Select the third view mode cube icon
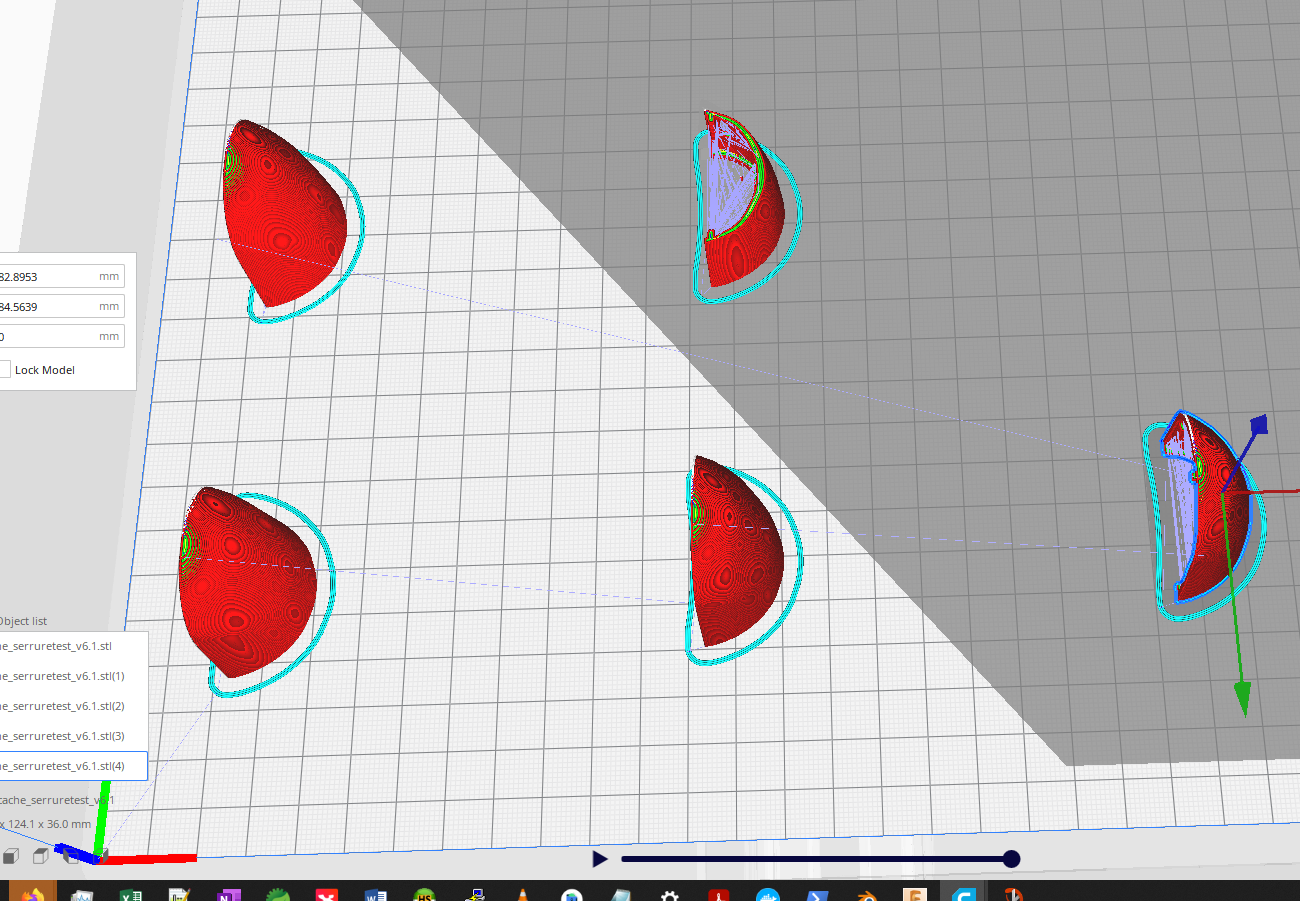 click(x=70, y=856)
